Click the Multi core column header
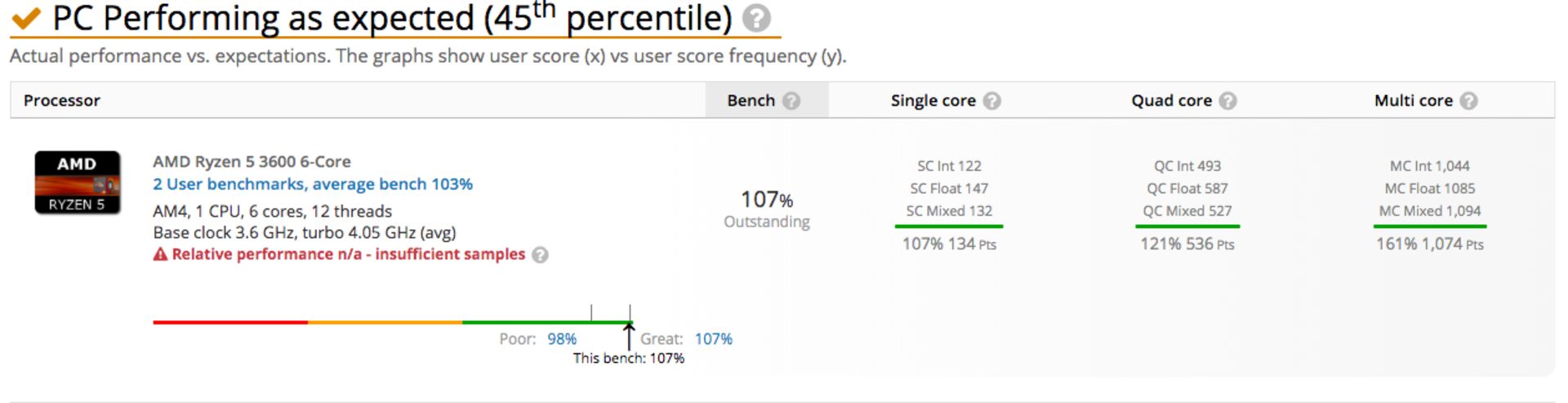 (x=1413, y=101)
